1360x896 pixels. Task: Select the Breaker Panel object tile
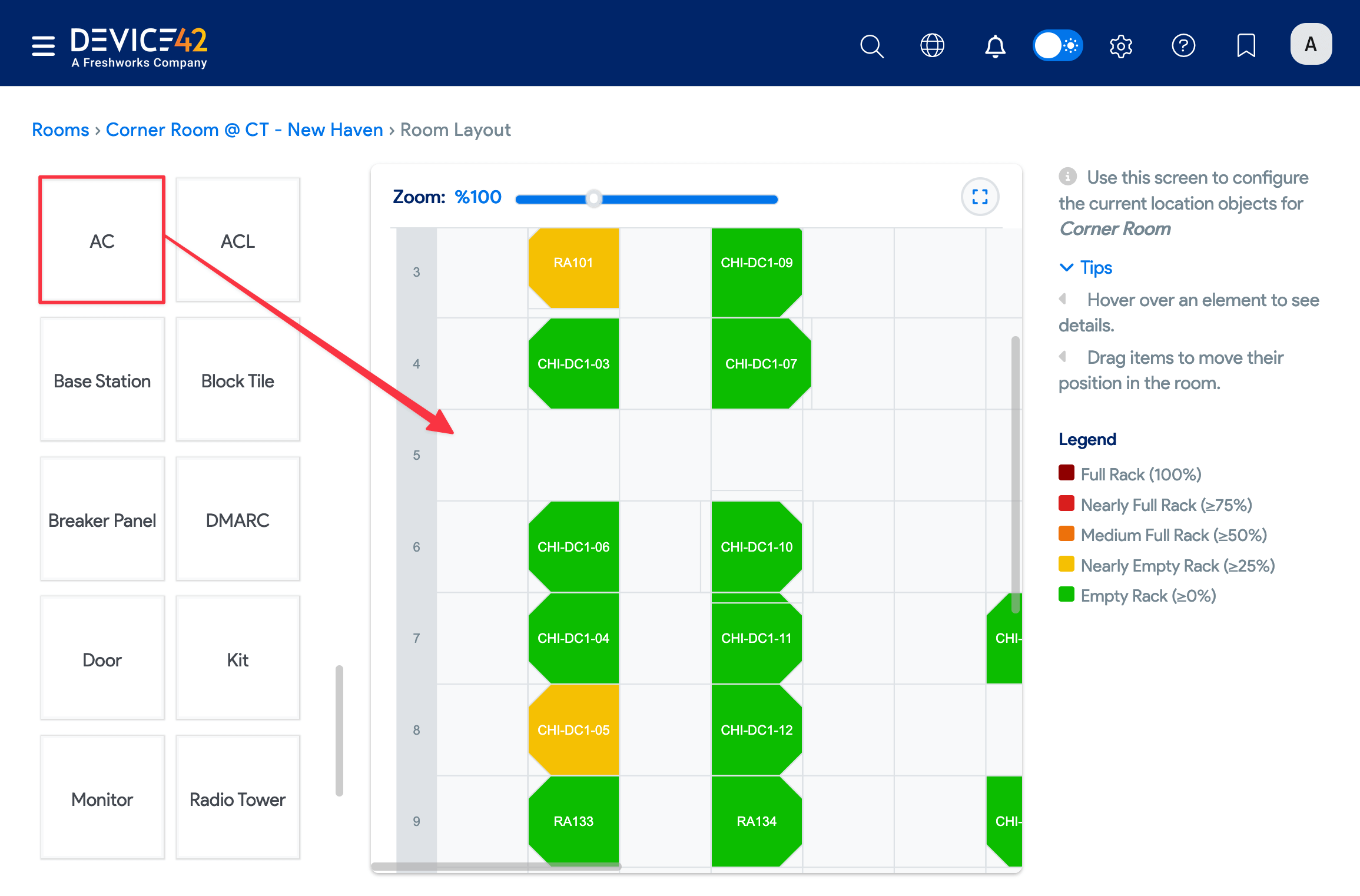(x=102, y=520)
